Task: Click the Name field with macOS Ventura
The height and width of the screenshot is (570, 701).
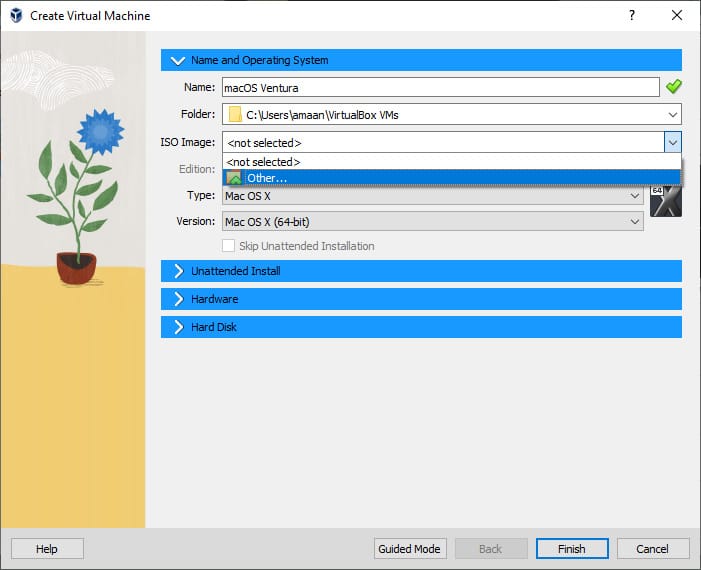Action: click(440, 87)
